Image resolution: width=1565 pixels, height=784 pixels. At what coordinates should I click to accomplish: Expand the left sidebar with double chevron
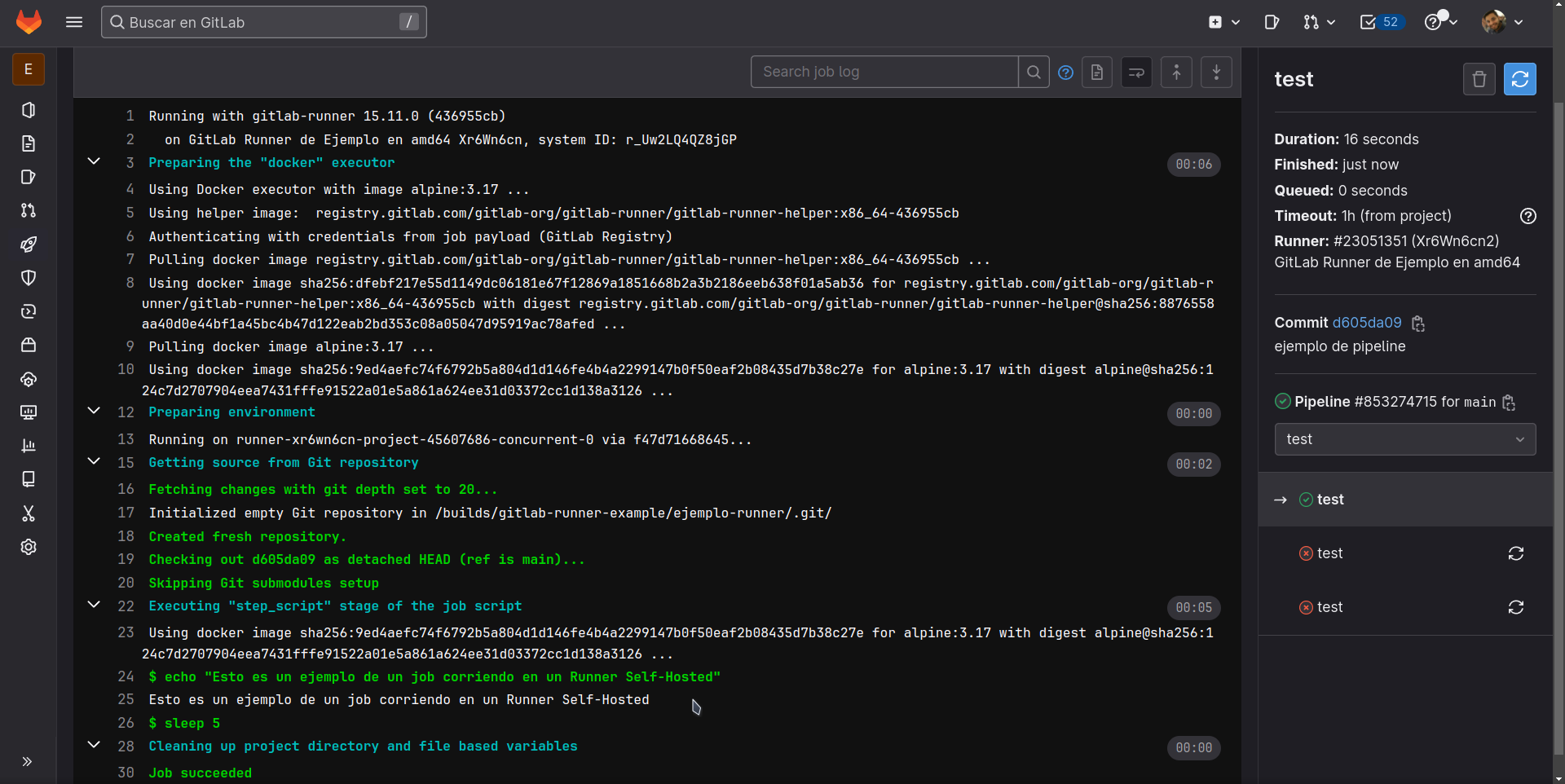tap(27, 761)
